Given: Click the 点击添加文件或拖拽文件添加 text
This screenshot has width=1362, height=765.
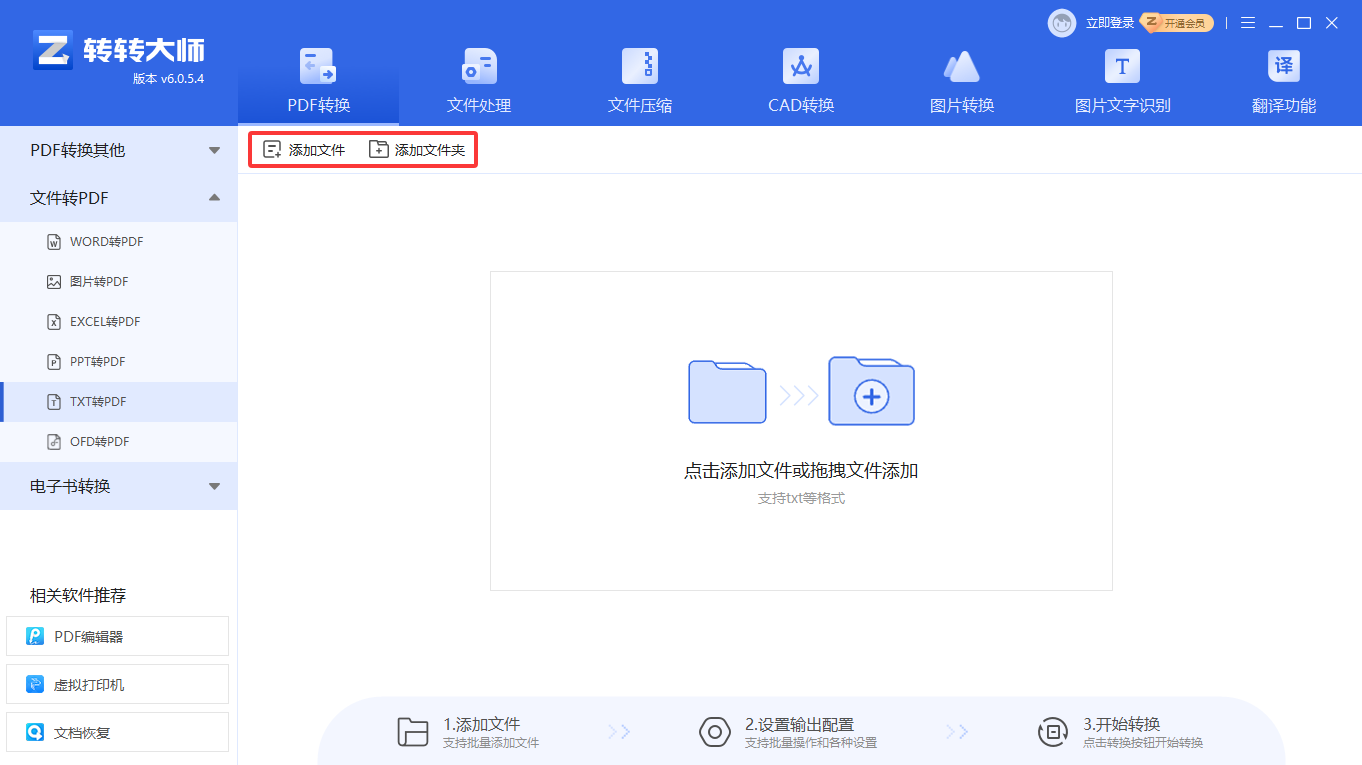Looking at the screenshot, I should pyautogui.click(x=801, y=471).
